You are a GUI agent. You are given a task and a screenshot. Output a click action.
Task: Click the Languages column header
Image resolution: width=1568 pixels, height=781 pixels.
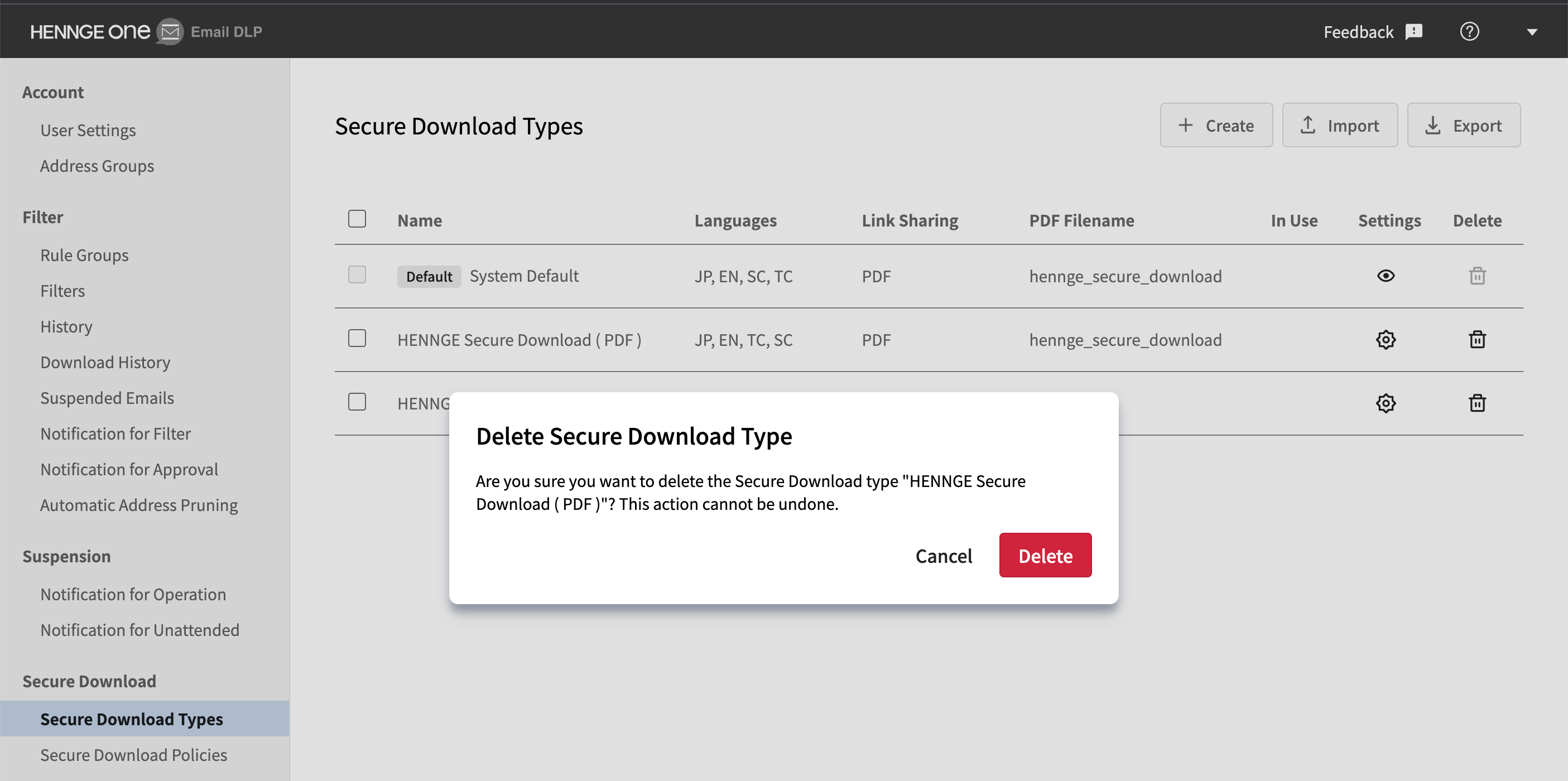click(x=735, y=220)
